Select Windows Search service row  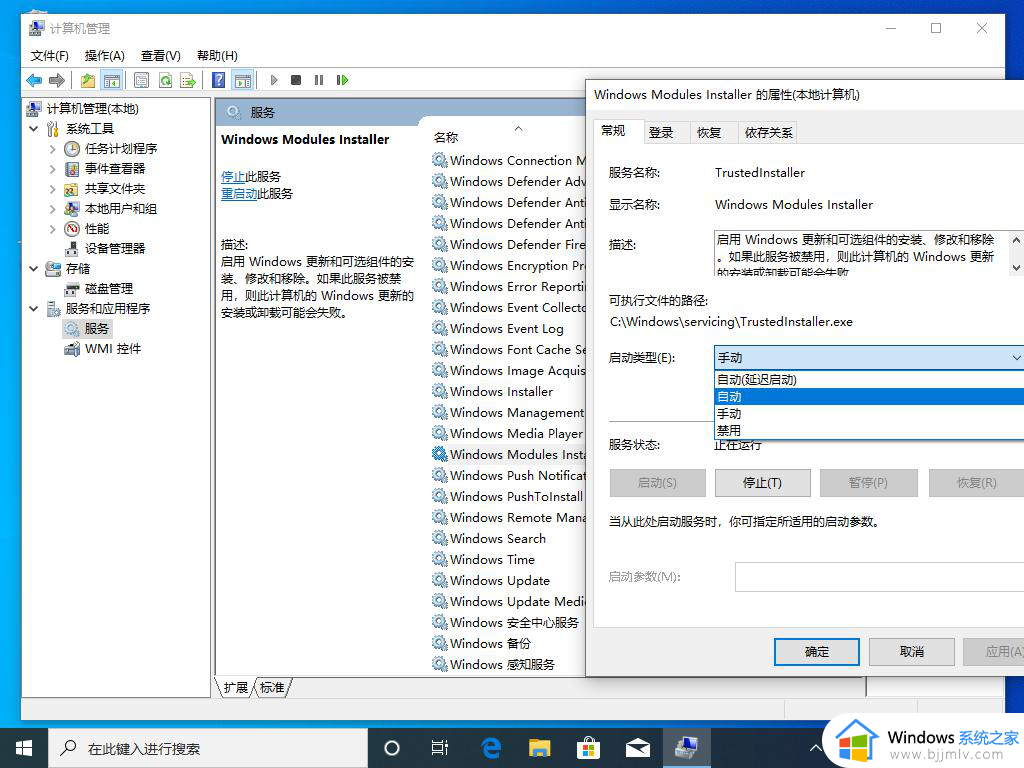[498, 539]
